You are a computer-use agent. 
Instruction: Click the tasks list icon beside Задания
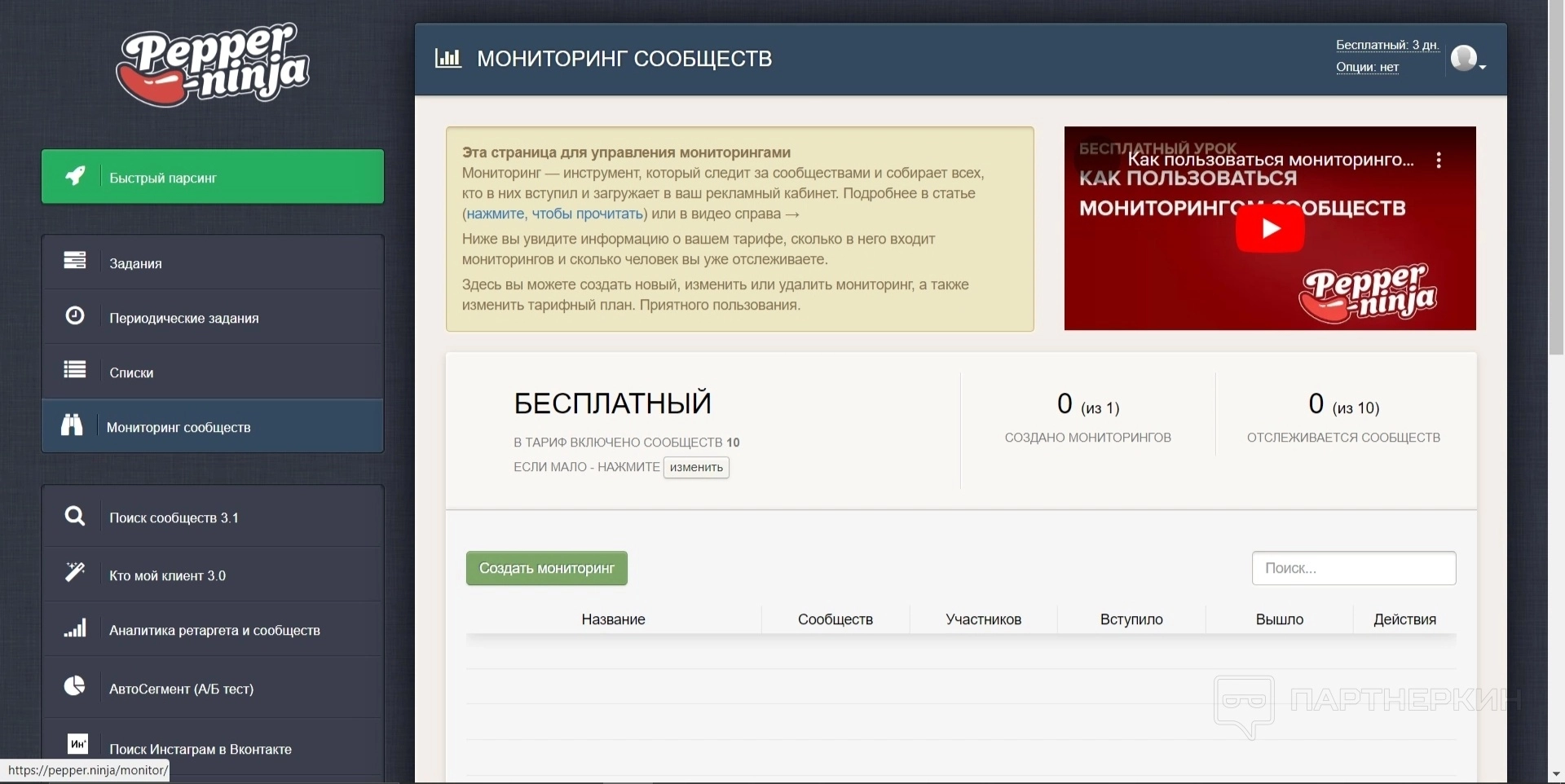coord(75,261)
